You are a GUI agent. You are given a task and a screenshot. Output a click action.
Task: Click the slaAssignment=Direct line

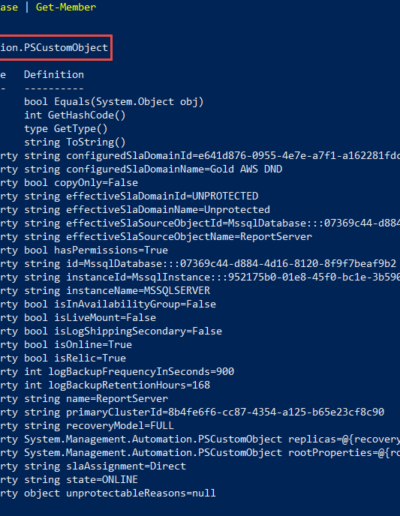click(x=105, y=466)
